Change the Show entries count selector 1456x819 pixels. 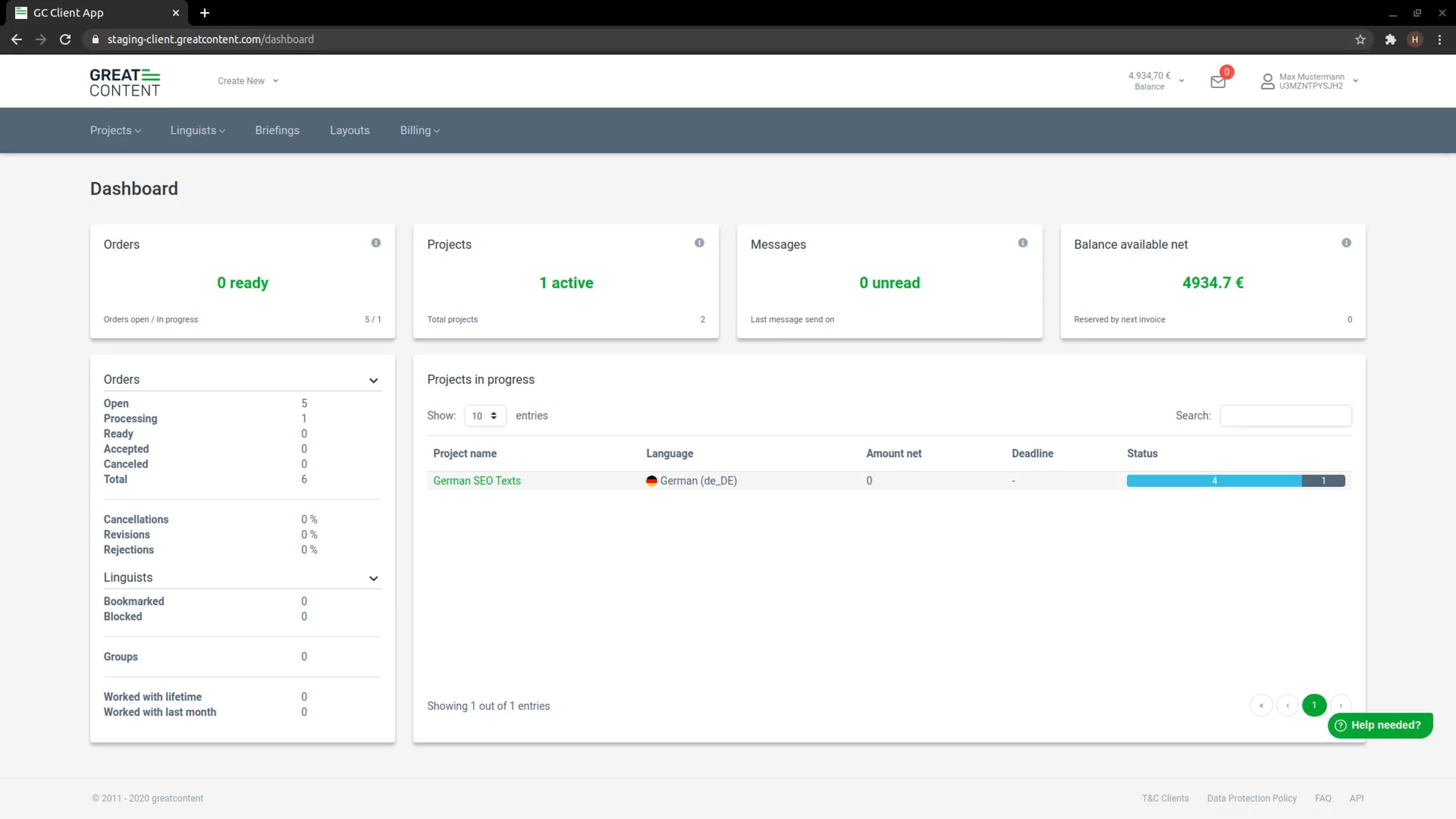(485, 416)
